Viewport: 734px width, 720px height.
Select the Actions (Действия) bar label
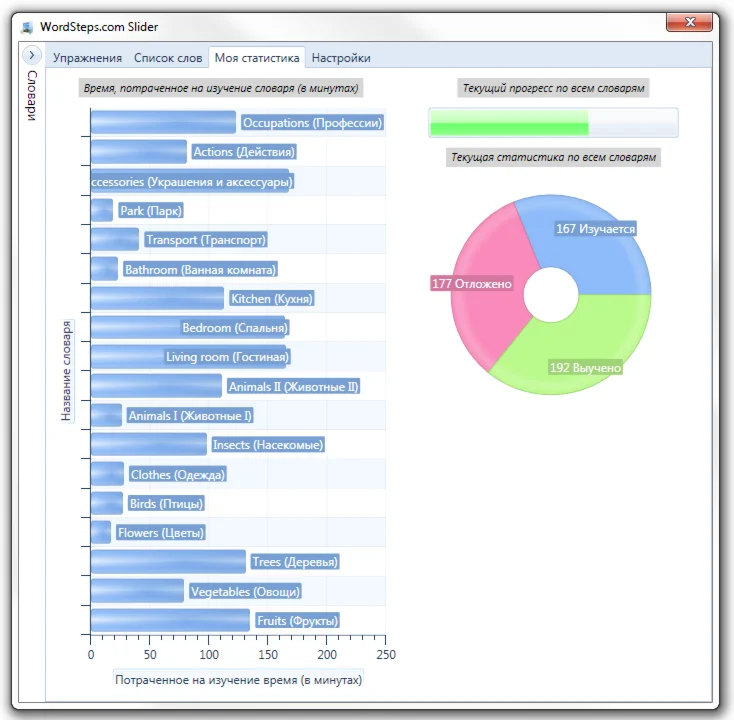click(x=244, y=152)
